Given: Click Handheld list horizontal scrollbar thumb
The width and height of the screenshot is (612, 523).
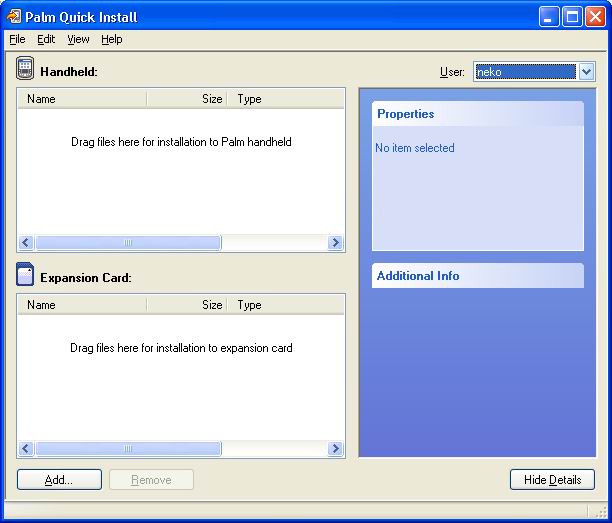Looking at the screenshot, I should click(x=128, y=243).
